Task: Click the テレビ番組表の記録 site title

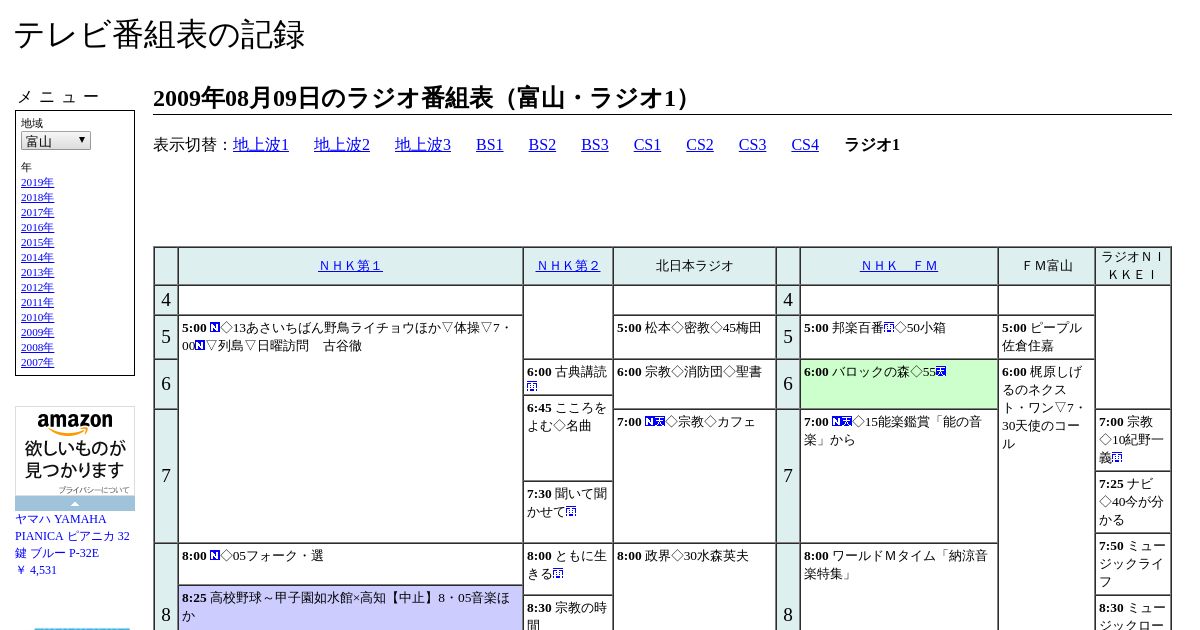Action: [x=159, y=35]
